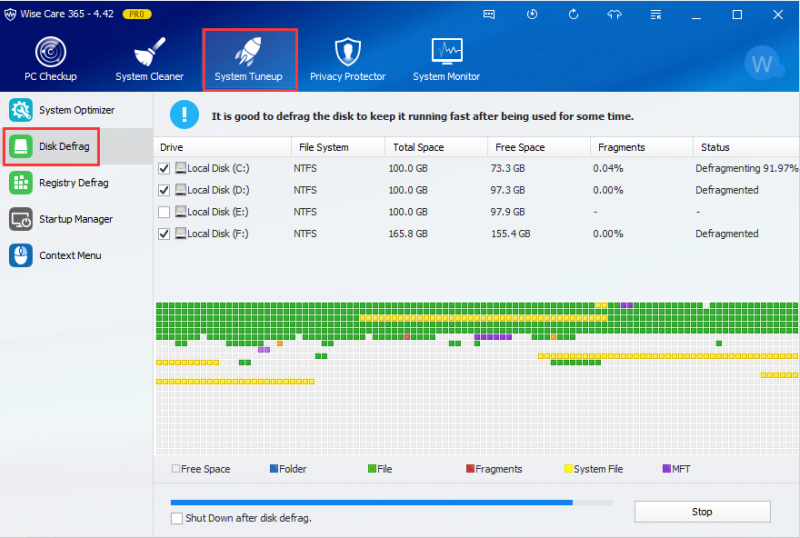
Task: Open the menu list icon in title bar
Action: pyautogui.click(x=656, y=14)
